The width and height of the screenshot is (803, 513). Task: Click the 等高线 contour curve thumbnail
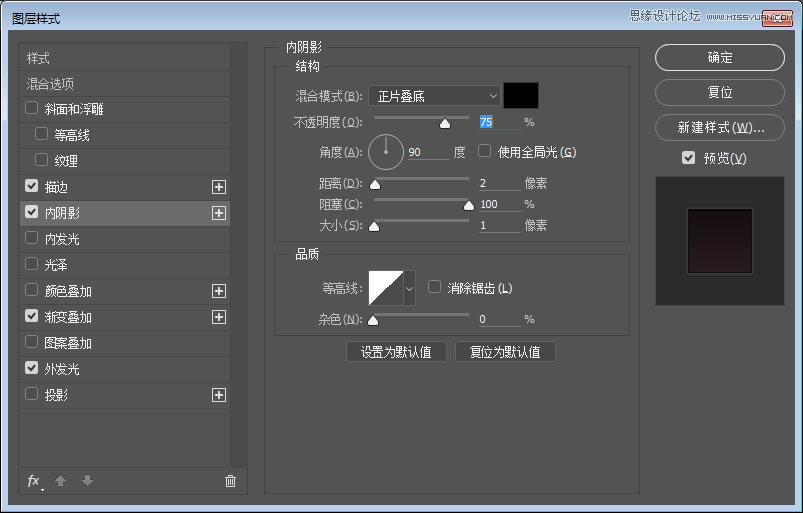tap(386, 288)
